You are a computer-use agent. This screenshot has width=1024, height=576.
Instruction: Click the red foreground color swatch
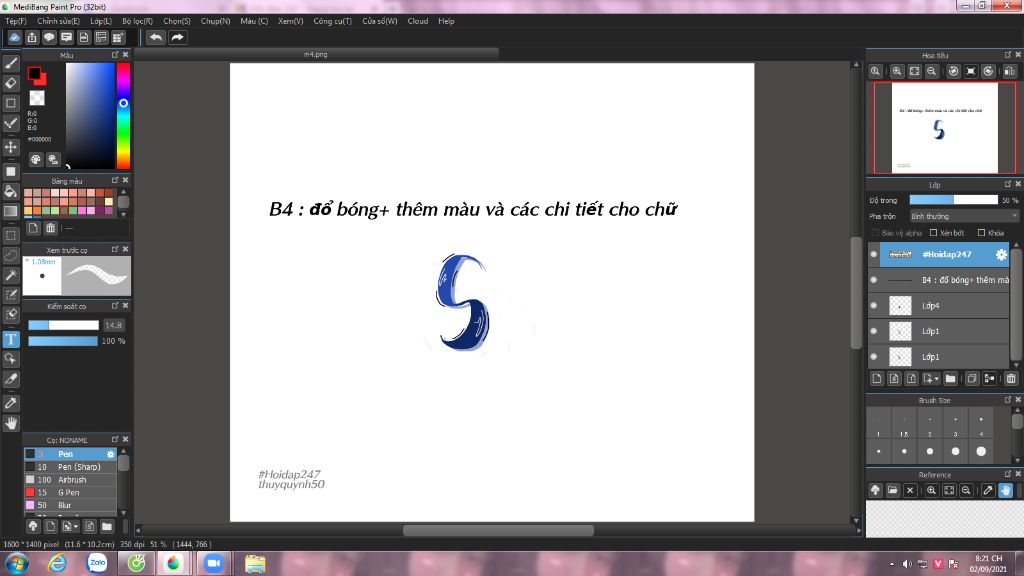coord(40,79)
